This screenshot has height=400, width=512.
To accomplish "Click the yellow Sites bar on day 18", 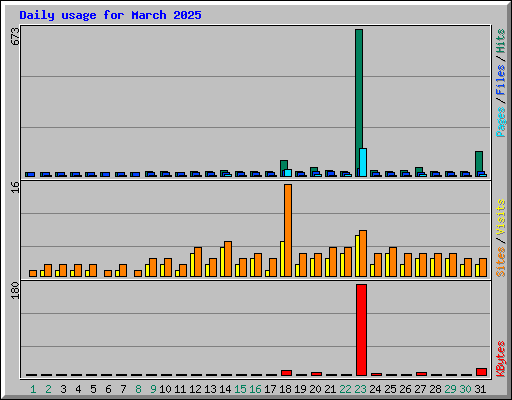I will (x=282, y=259).
